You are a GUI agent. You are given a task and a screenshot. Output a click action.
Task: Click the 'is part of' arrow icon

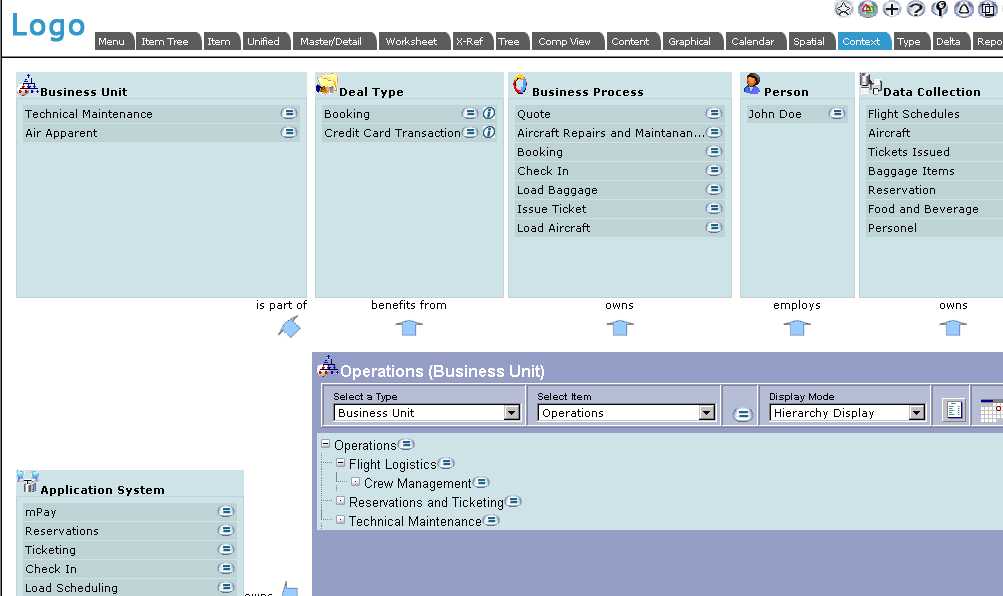[x=289, y=326]
